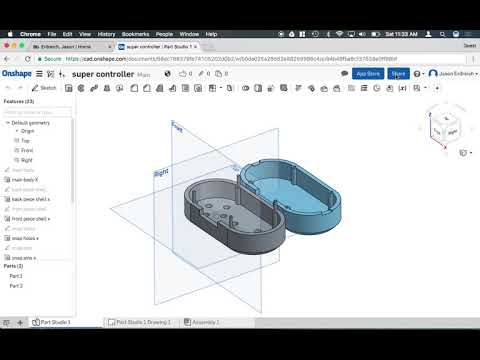Viewport: 480px width, 360px height.
Task: Select the Delete face tool
Action: click(x=311, y=88)
